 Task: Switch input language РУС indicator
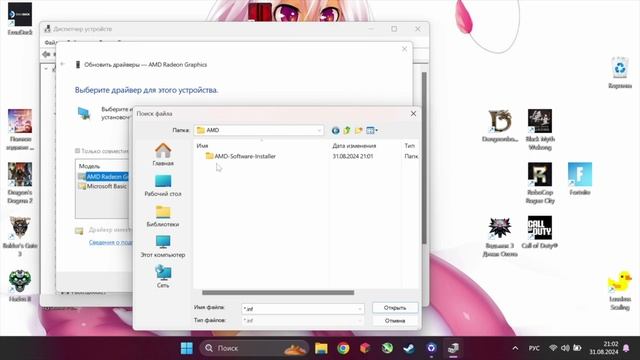point(534,348)
